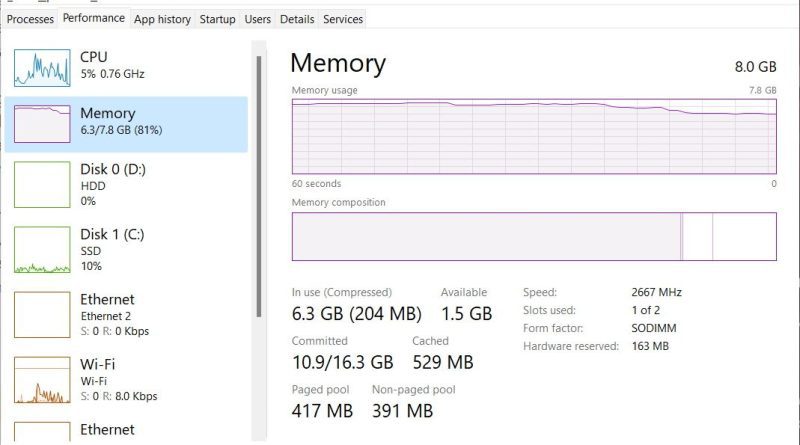Click the sidebar vertical scrollbar

[x=259, y=186]
